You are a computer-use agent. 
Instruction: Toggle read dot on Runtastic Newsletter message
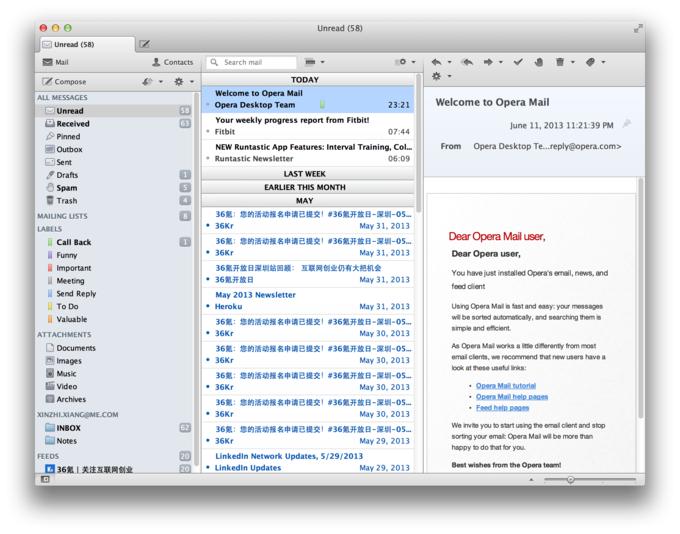point(208,158)
